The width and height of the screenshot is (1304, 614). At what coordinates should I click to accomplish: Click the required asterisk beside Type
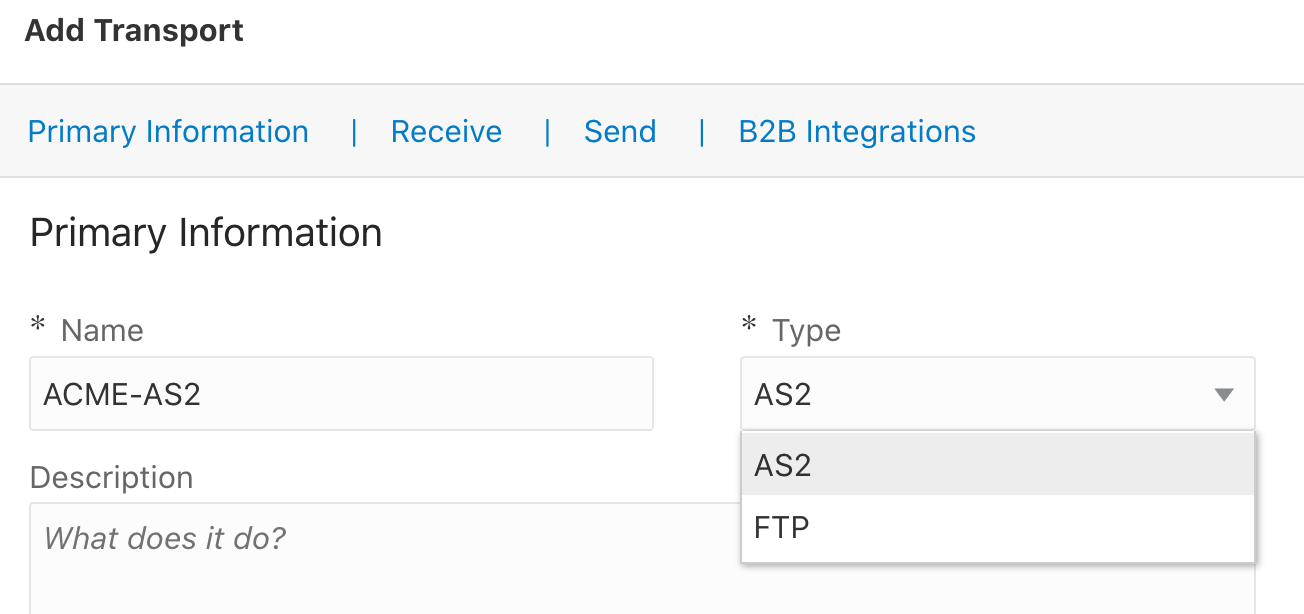[x=749, y=327]
